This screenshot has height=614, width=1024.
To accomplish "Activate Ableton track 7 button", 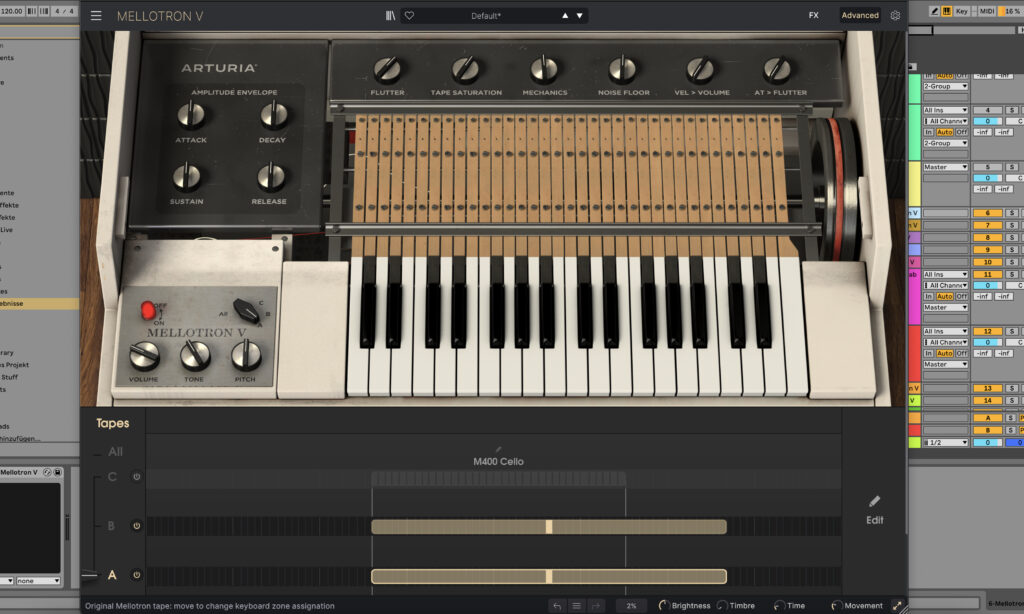I will point(987,225).
